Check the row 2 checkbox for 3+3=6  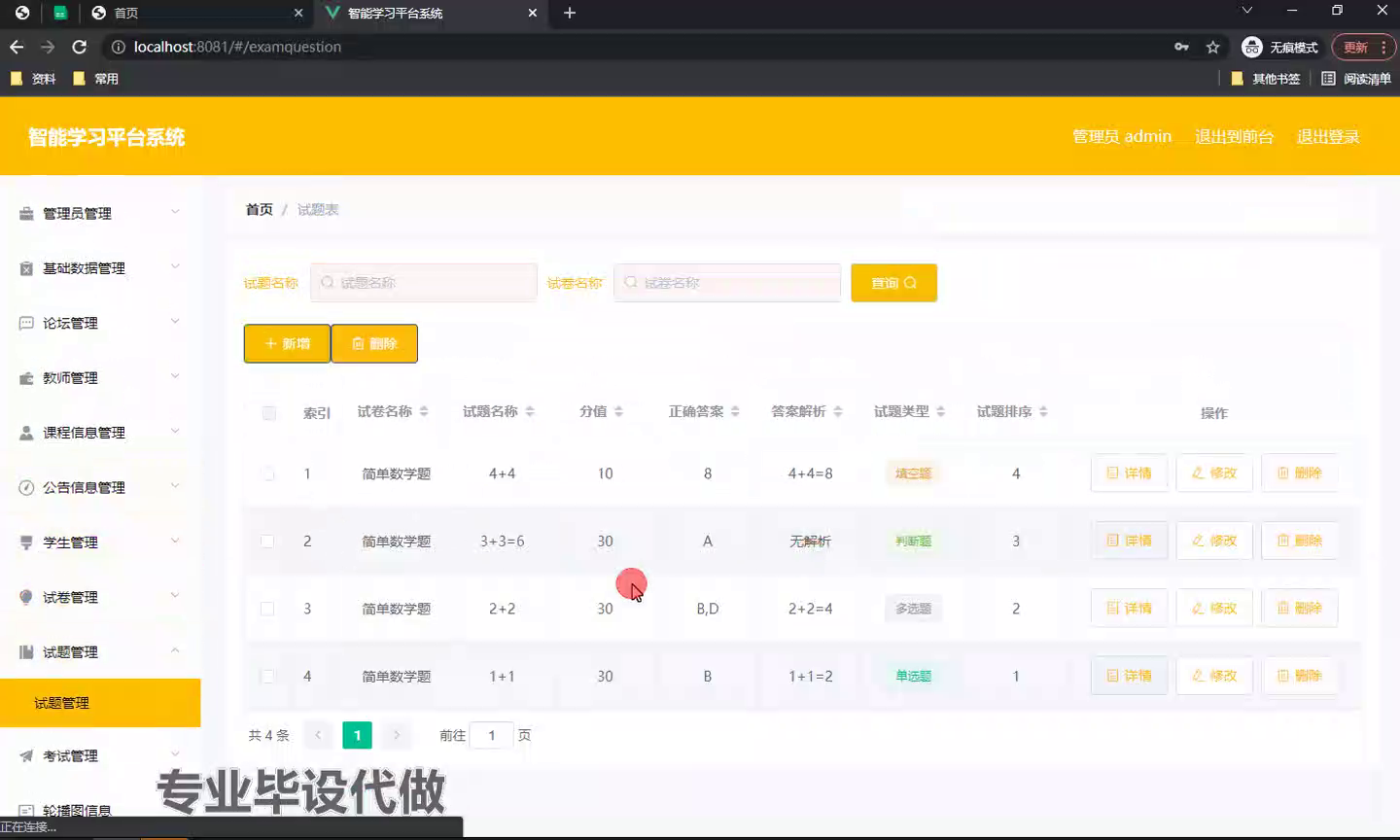click(x=267, y=541)
